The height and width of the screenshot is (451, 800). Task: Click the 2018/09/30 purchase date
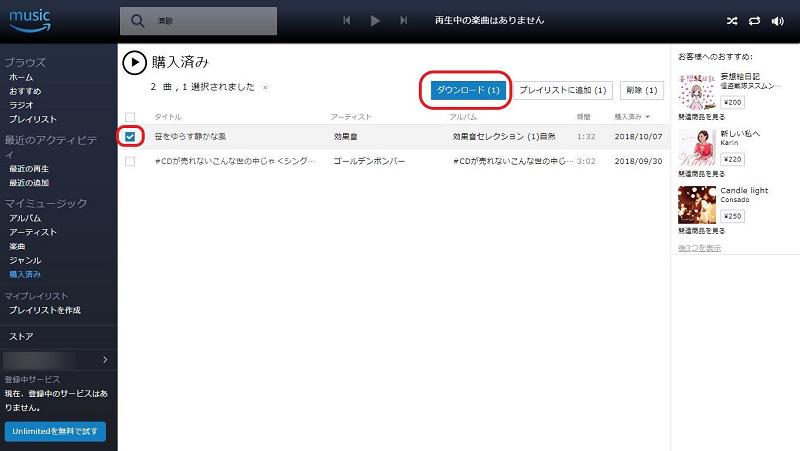(x=638, y=161)
